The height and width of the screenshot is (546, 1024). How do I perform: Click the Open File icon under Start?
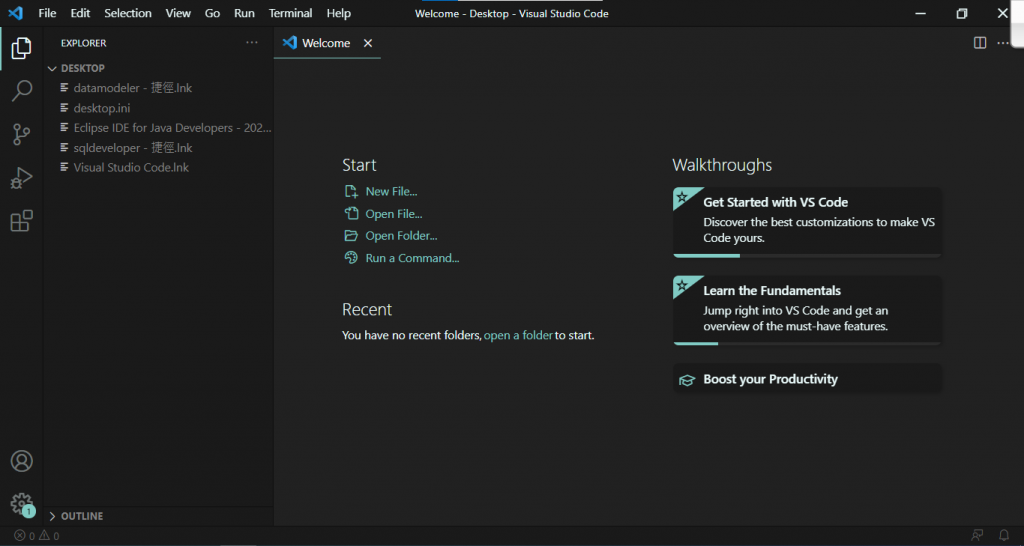click(351, 214)
